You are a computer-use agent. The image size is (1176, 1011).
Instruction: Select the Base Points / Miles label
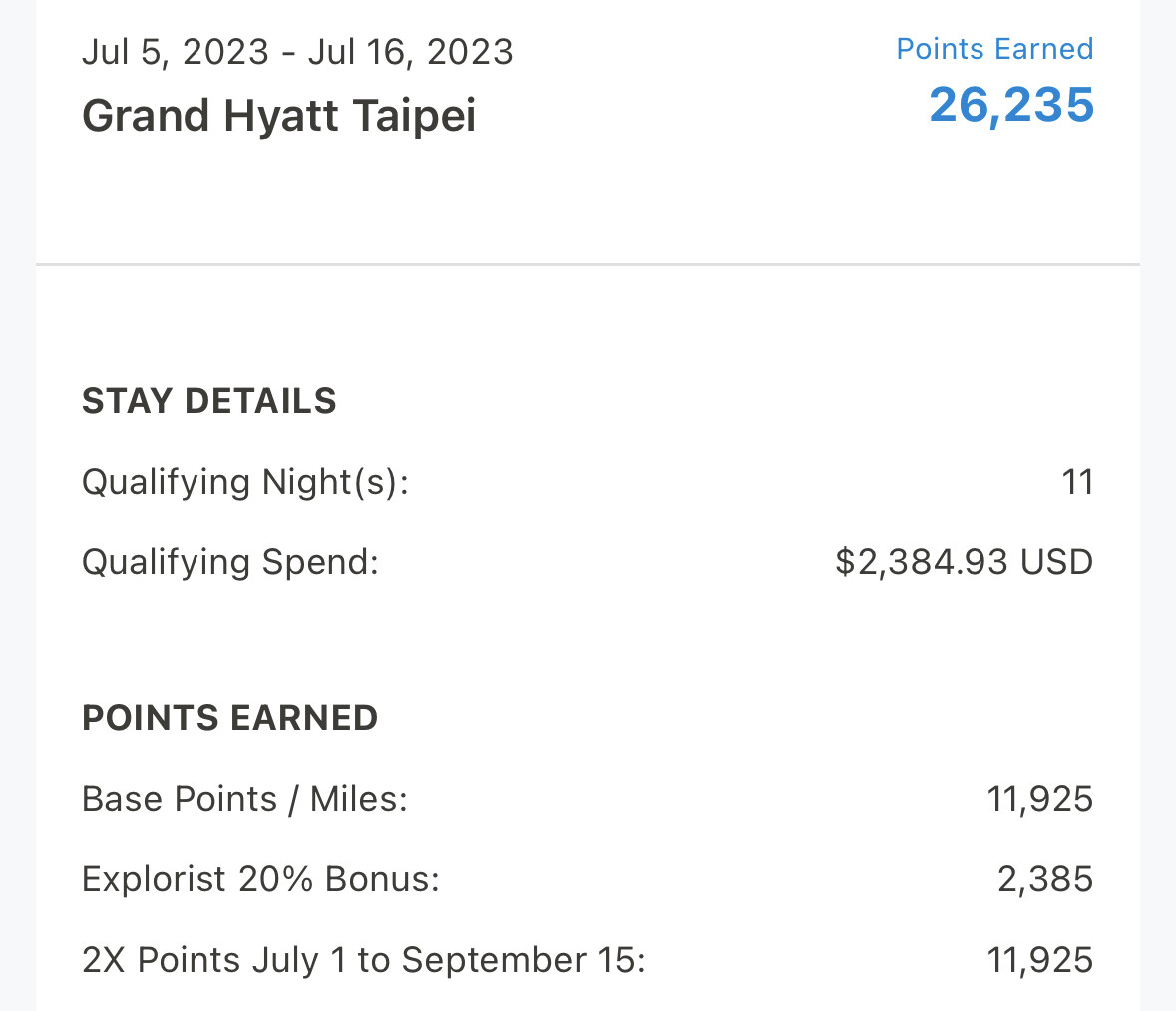click(x=244, y=799)
